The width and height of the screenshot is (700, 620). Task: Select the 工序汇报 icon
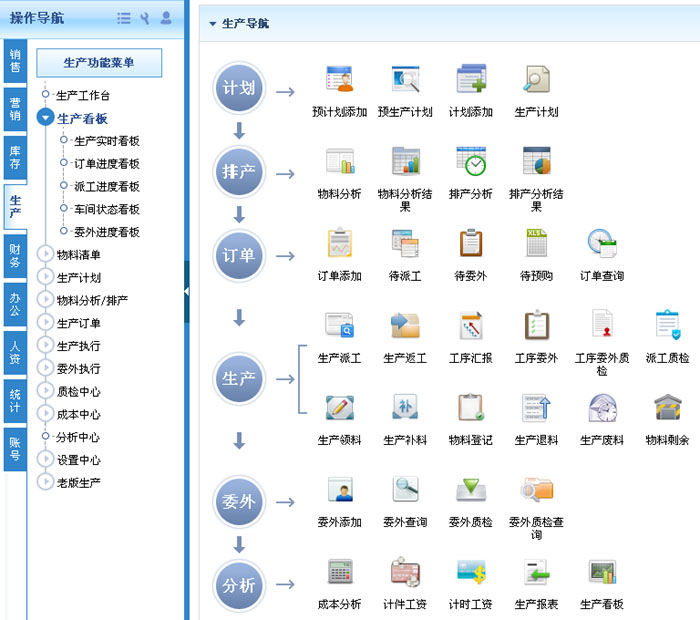coord(471,325)
